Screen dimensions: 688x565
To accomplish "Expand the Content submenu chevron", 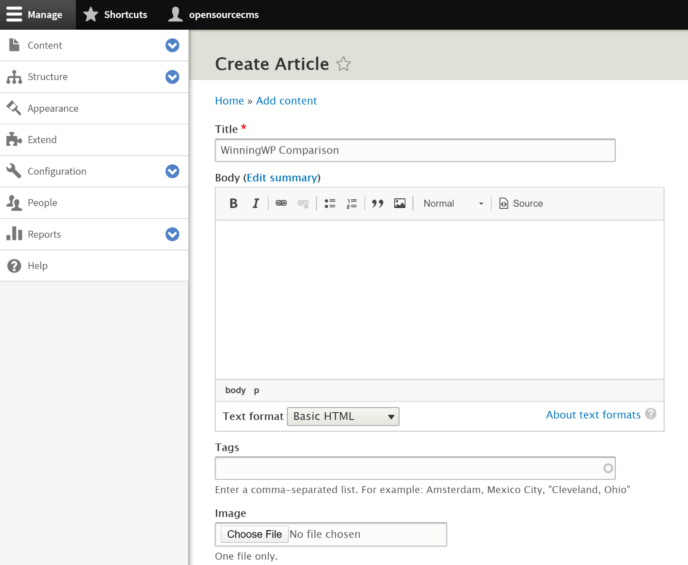I will click(172, 45).
